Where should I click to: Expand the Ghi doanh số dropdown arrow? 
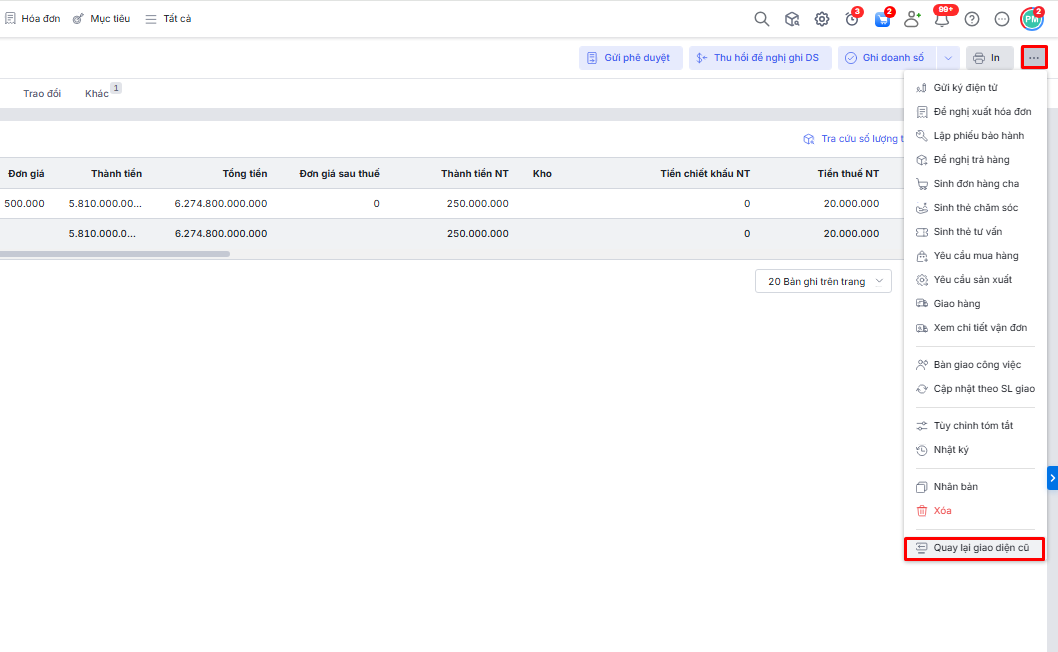pos(948,58)
